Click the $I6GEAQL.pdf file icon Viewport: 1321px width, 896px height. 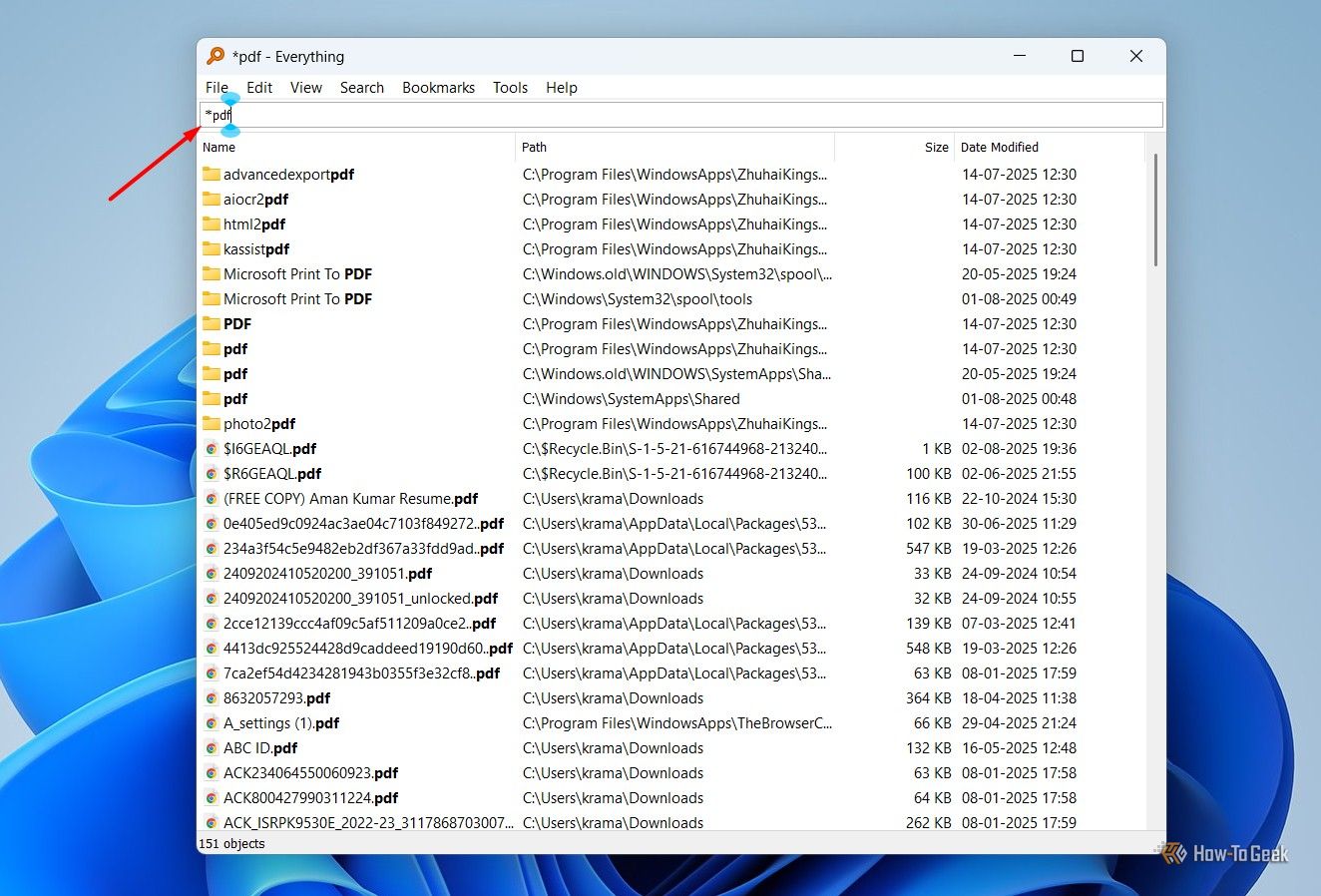point(212,449)
